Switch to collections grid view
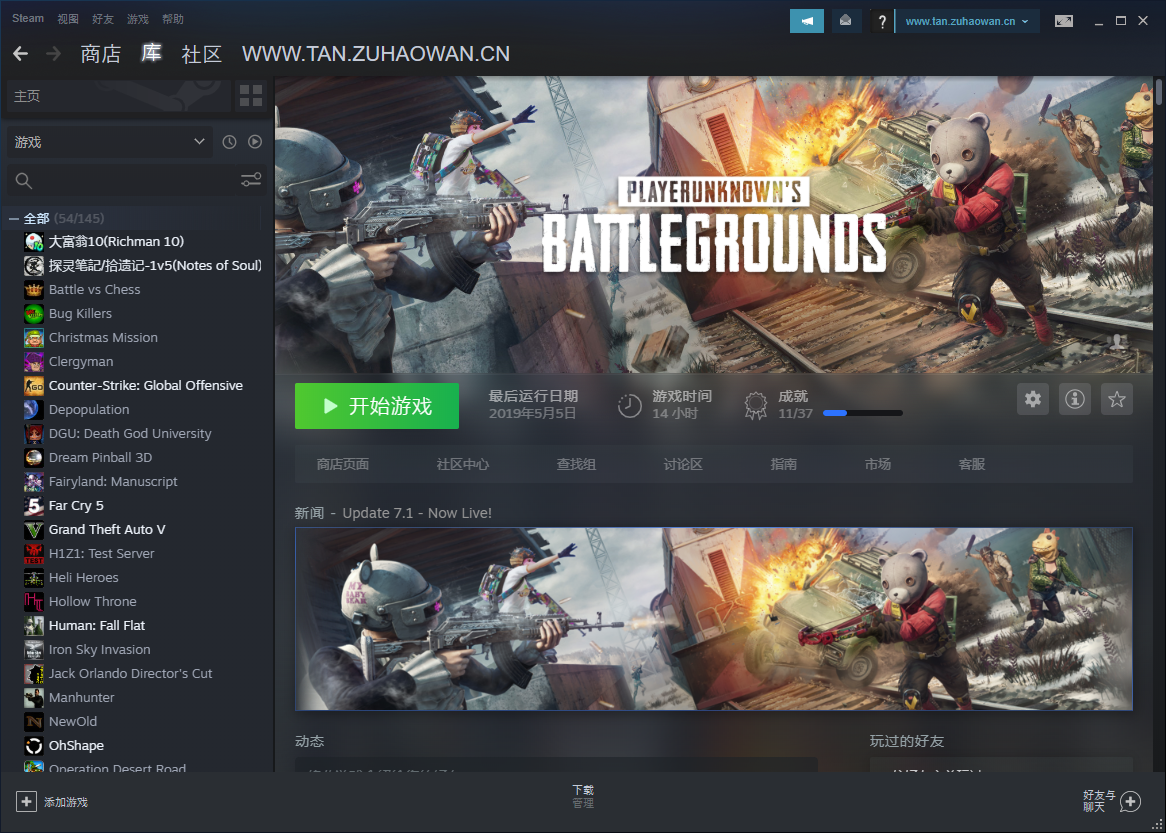 pos(251,96)
